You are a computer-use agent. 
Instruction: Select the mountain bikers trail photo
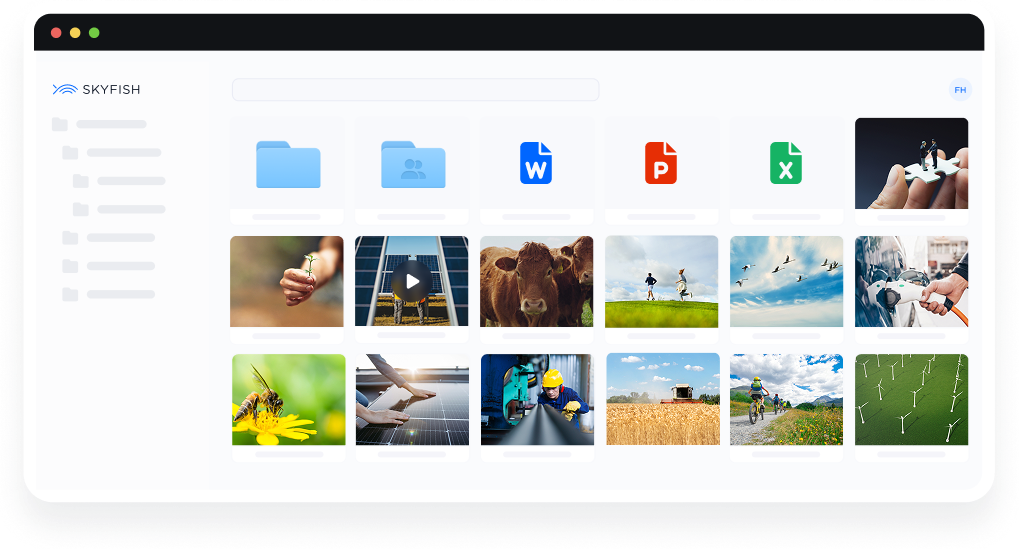pyautogui.click(x=786, y=399)
